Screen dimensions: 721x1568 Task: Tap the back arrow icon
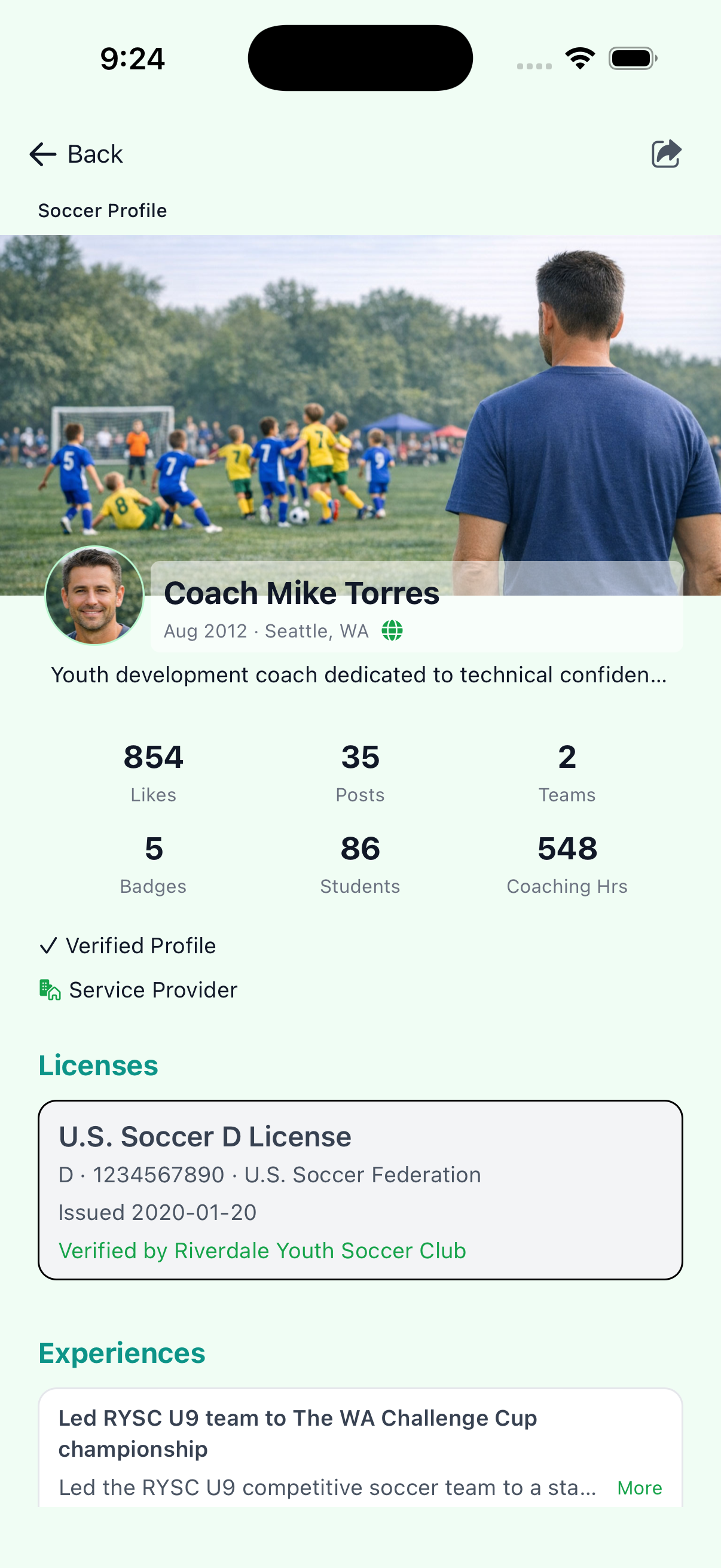(41, 154)
